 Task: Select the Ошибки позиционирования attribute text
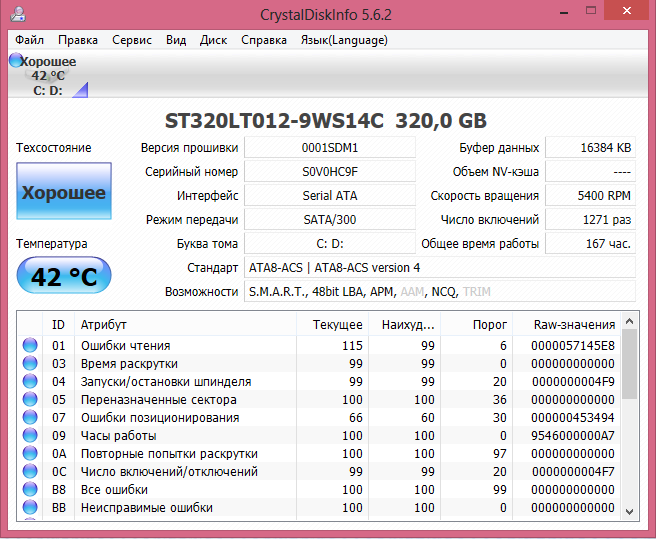pyautogui.click(x=160, y=418)
